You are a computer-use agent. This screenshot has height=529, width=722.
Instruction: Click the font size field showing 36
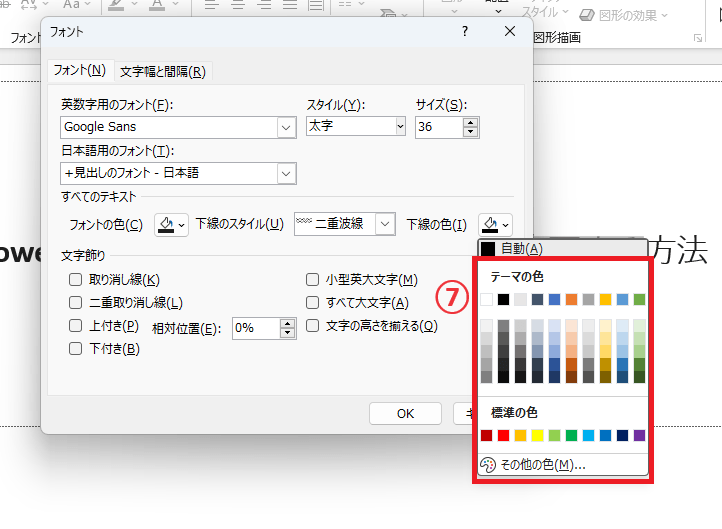[x=439, y=128]
